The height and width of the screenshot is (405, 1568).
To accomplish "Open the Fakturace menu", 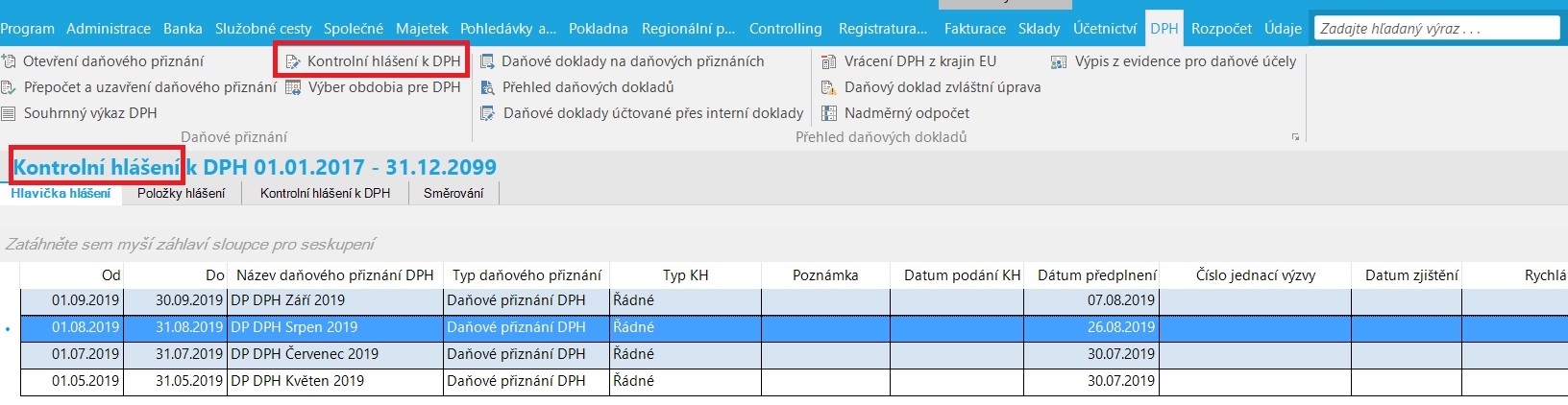I will click(x=974, y=29).
